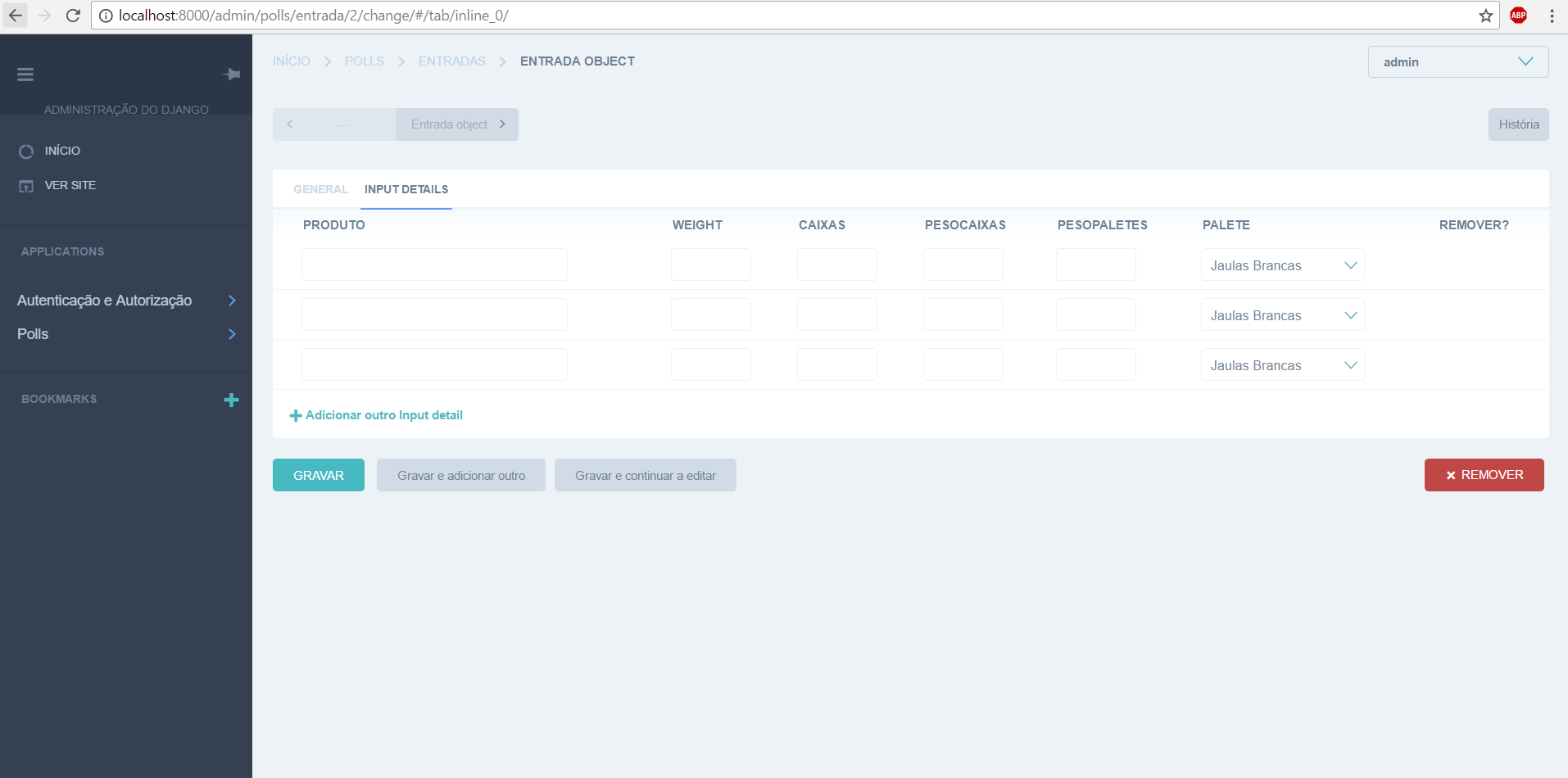This screenshot has height=778, width=1568.
Task: Open the Chrome three-dot menu
Action: pyautogui.click(x=1552, y=16)
